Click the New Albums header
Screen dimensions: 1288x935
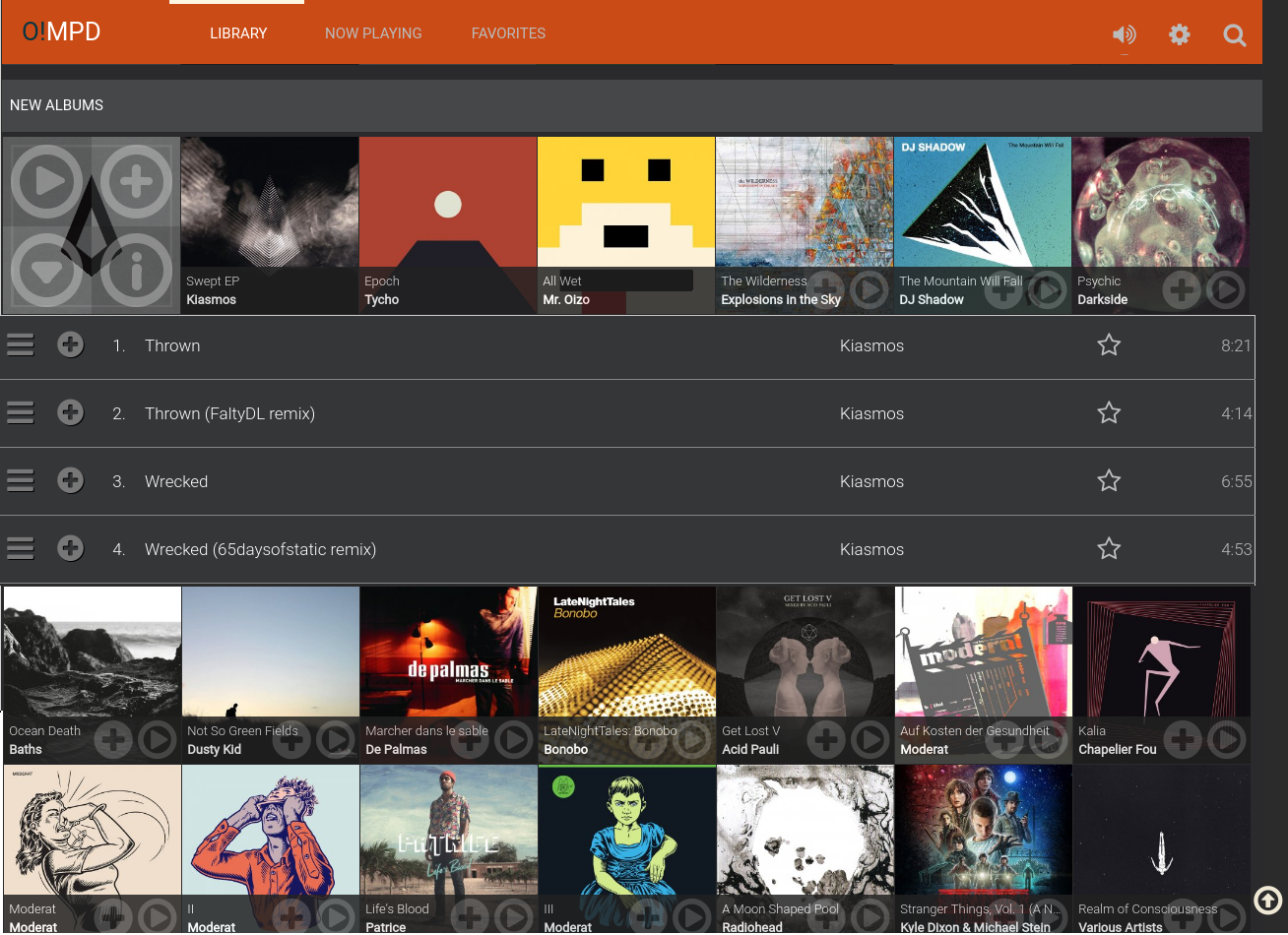(56, 105)
